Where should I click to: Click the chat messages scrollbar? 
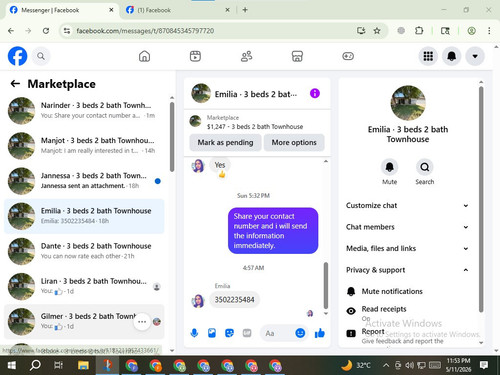[326, 286]
